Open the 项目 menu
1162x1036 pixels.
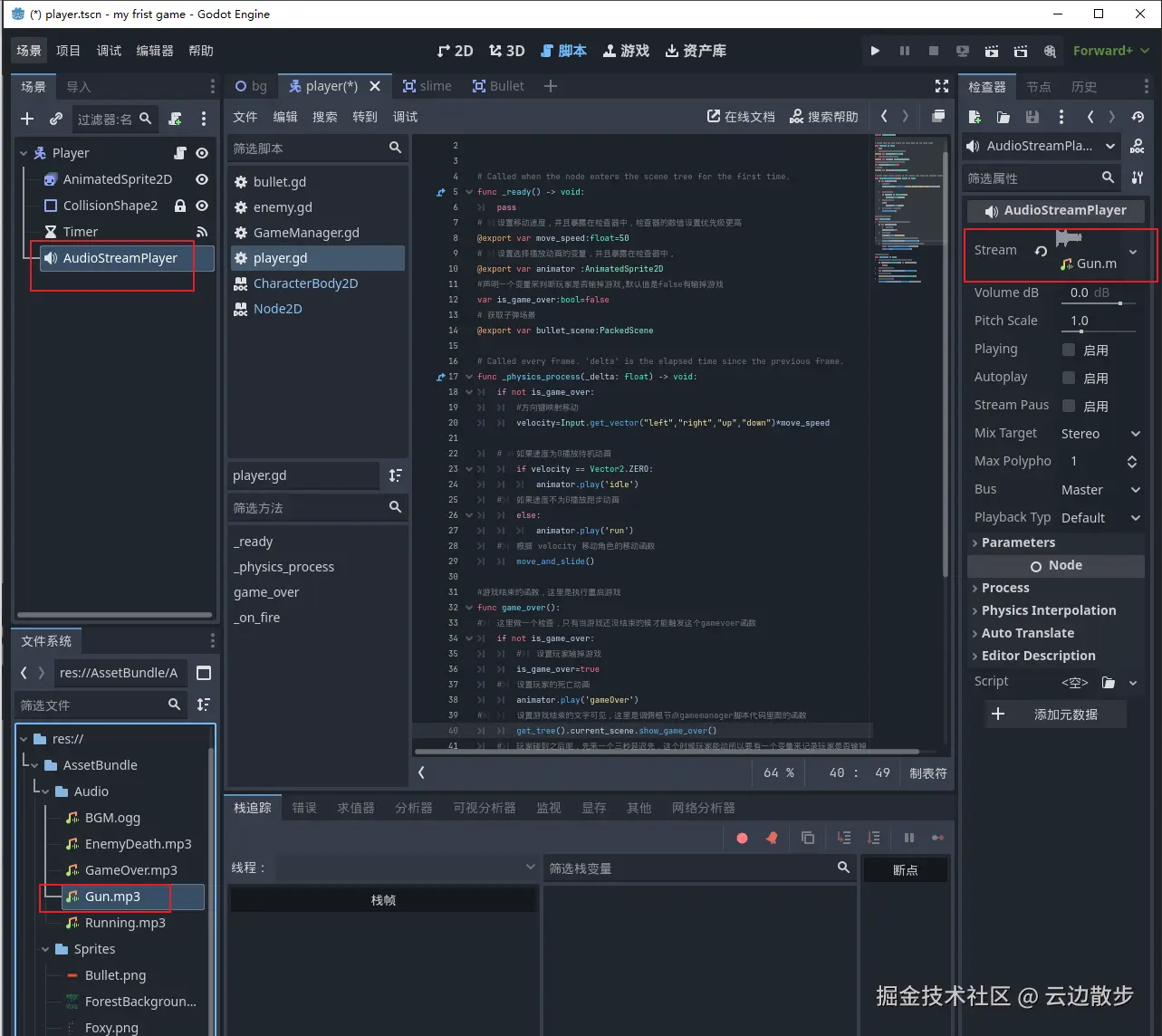[68, 51]
